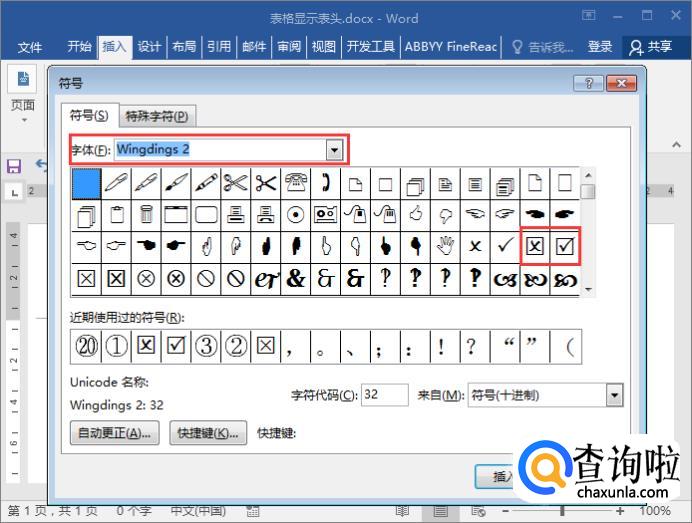Open the 插入 ribbon tab
Screen dimensions: 692x523
tap(114, 46)
